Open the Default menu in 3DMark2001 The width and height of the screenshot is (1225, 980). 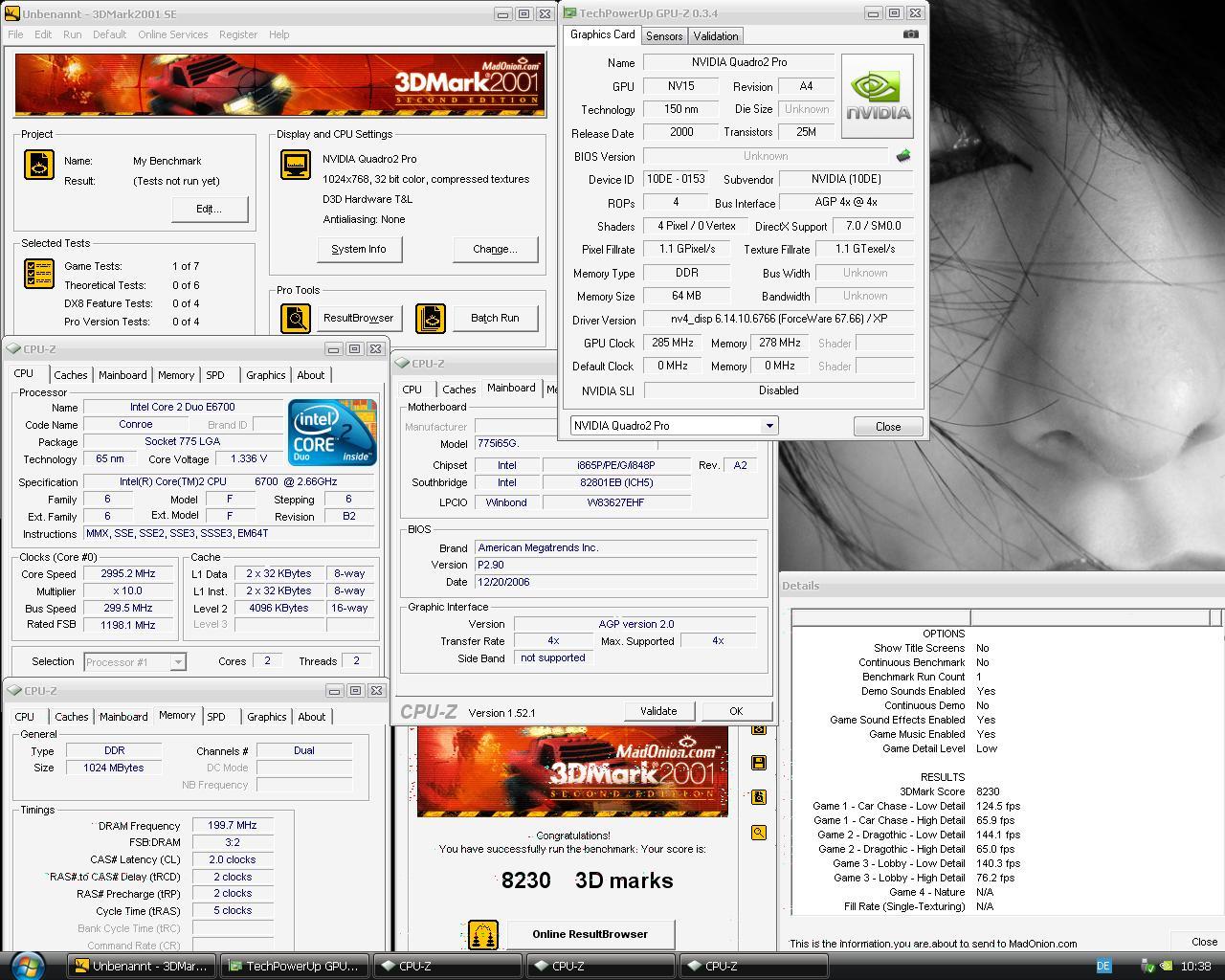(x=109, y=34)
